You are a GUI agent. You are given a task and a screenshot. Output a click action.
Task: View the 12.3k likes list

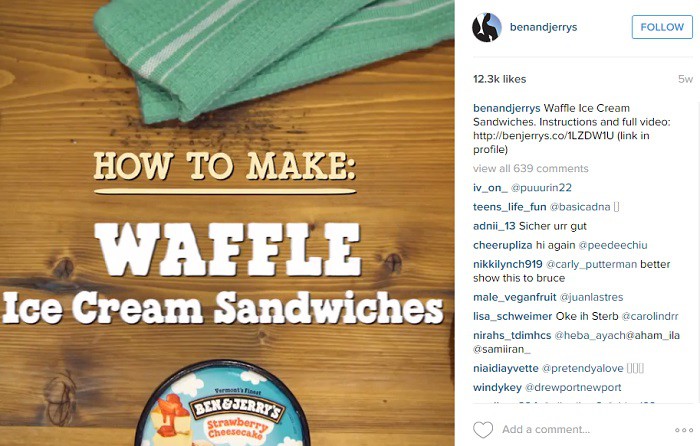click(x=500, y=79)
